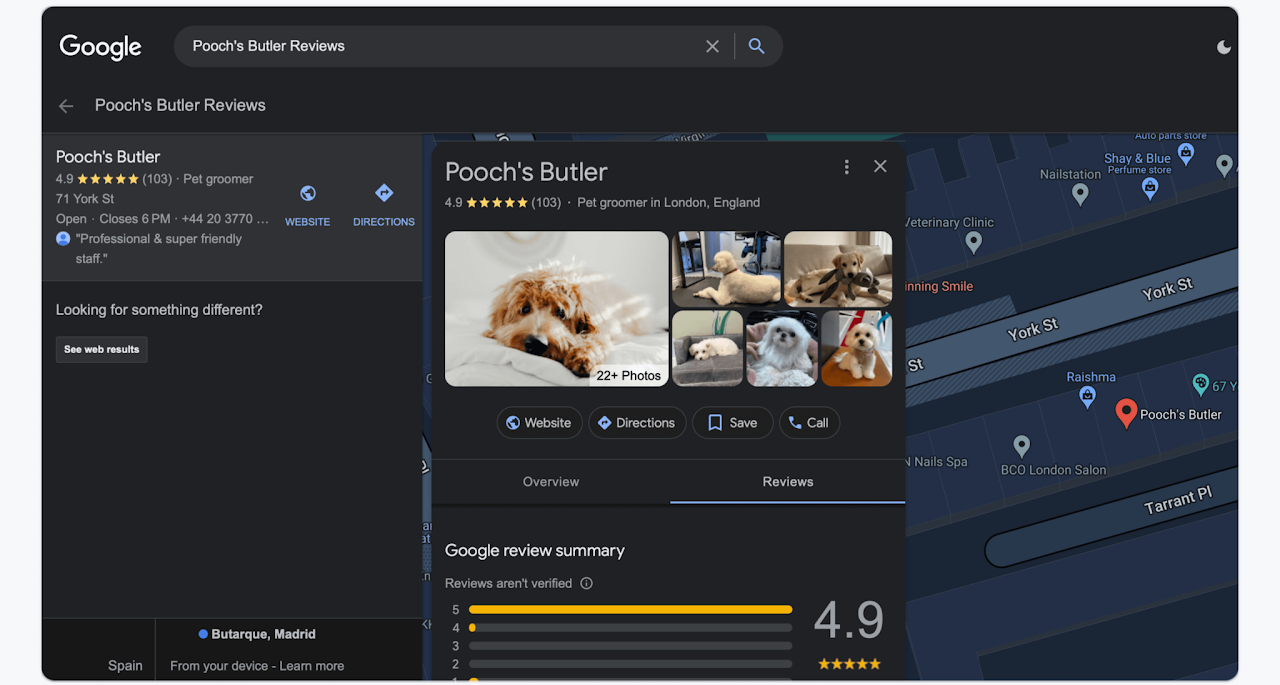Click the search input field
1280x685 pixels.
tap(440, 46)
